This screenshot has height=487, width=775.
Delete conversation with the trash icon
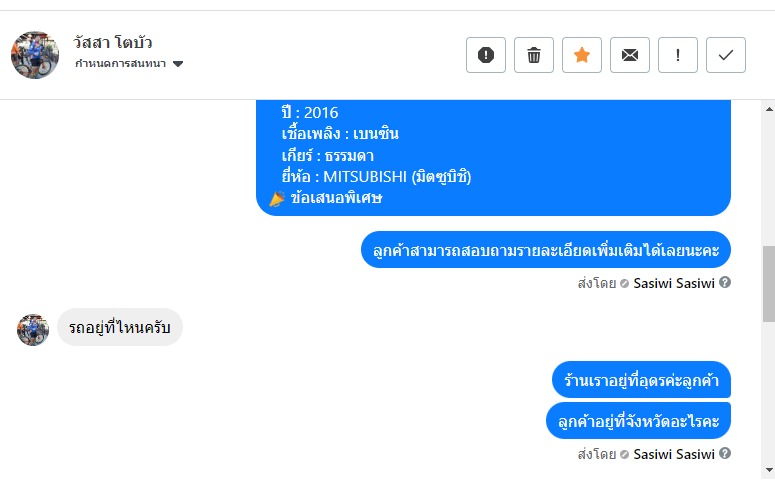click(x=534, y=55)
